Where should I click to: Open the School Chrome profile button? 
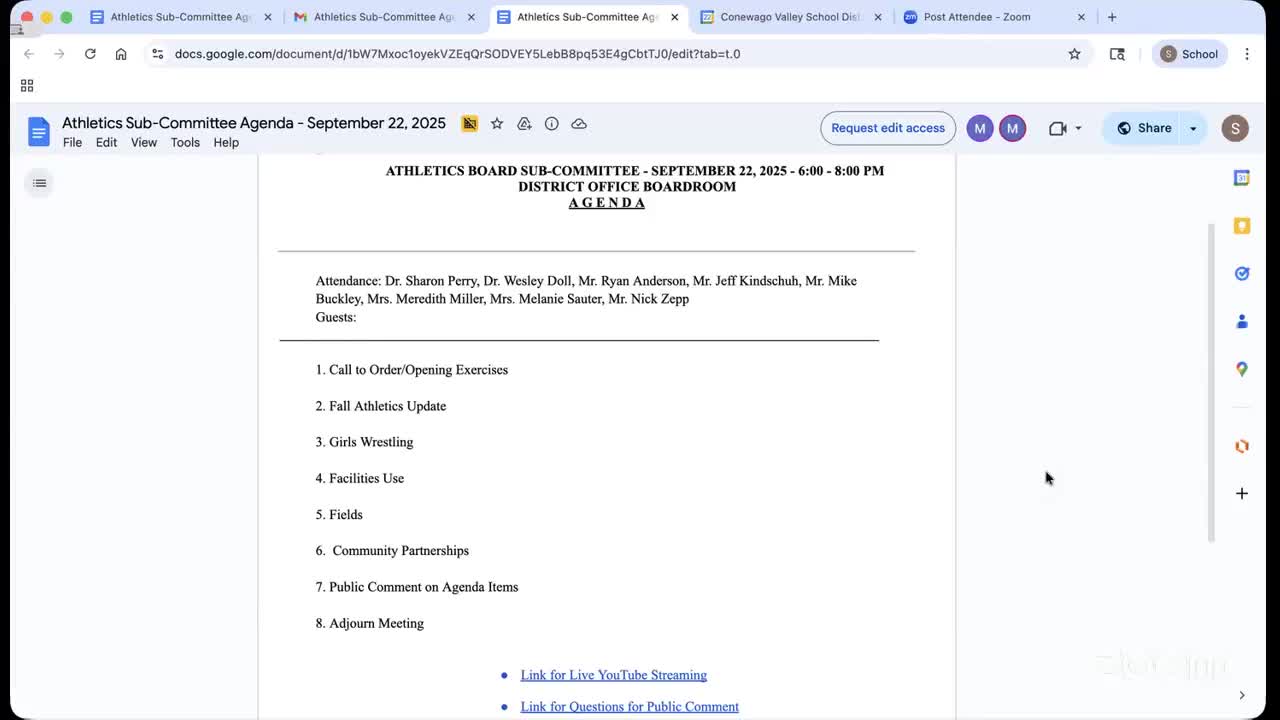coord(1190,54)
